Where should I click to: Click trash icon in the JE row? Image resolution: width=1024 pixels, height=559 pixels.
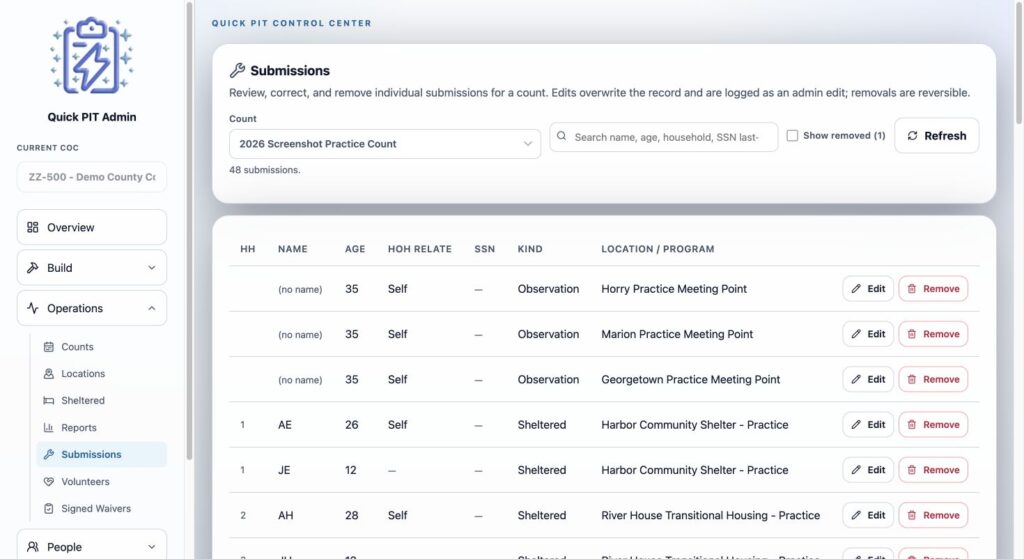click(x=912, y=470)
